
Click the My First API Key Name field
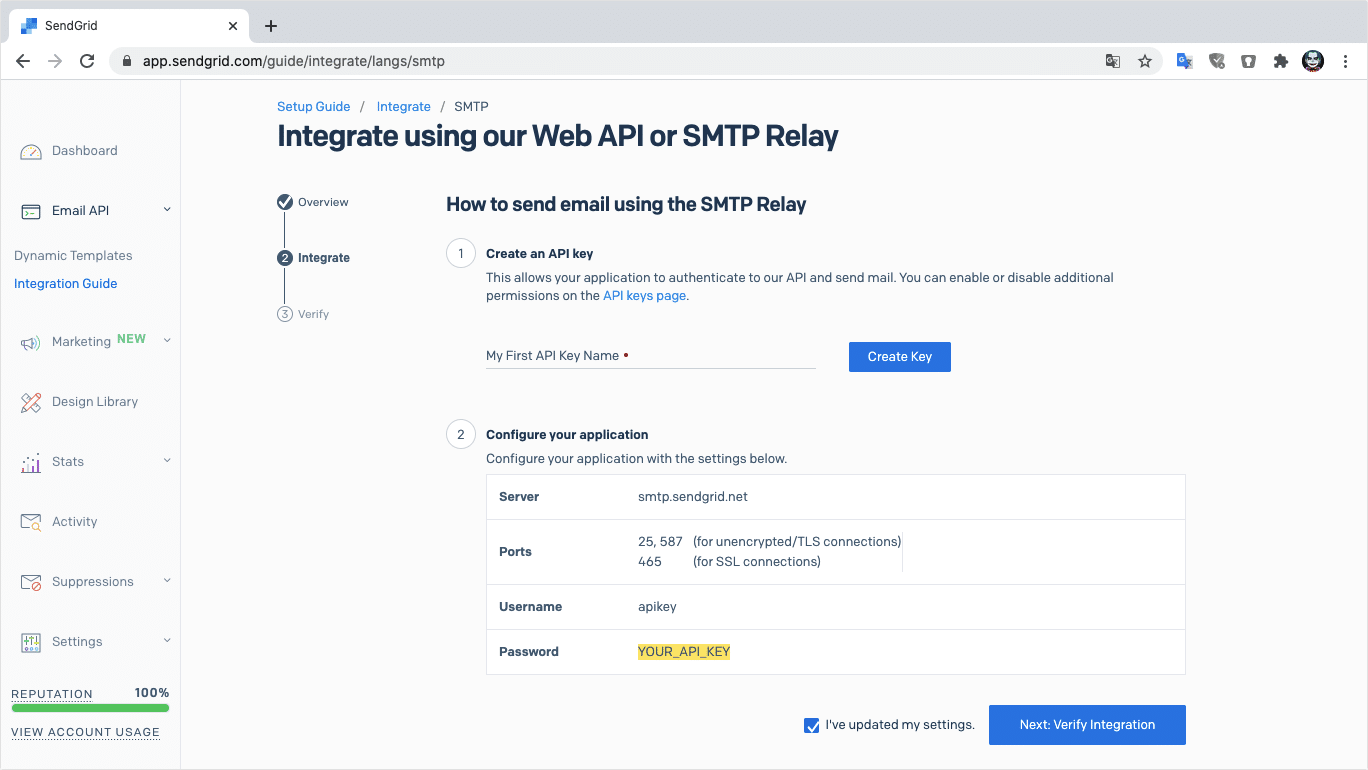(x=651, y=356)
